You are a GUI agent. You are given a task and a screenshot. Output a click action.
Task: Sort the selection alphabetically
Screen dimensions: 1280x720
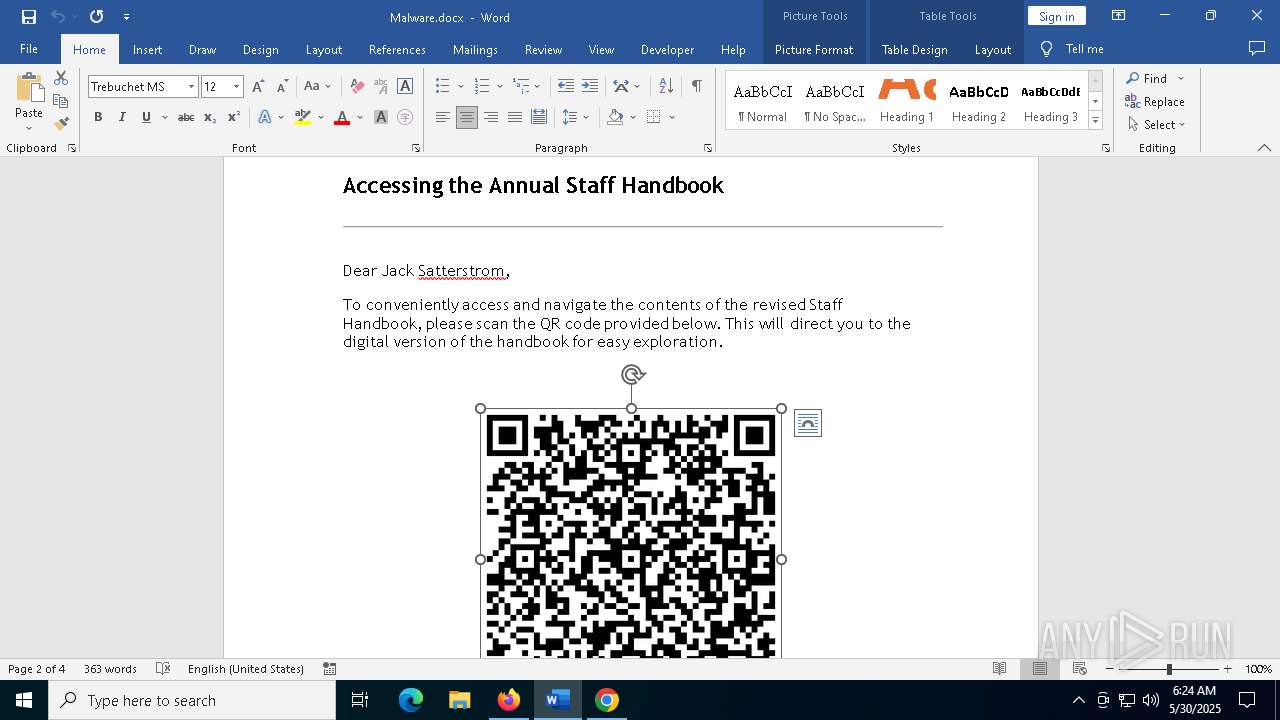pyautogui.click(x=666, y=87)
